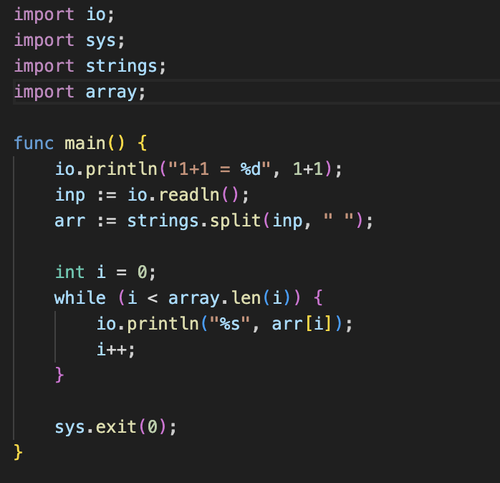Click the "import array;" line
This screenshot has height=483, width=500.
click(80, 92)
